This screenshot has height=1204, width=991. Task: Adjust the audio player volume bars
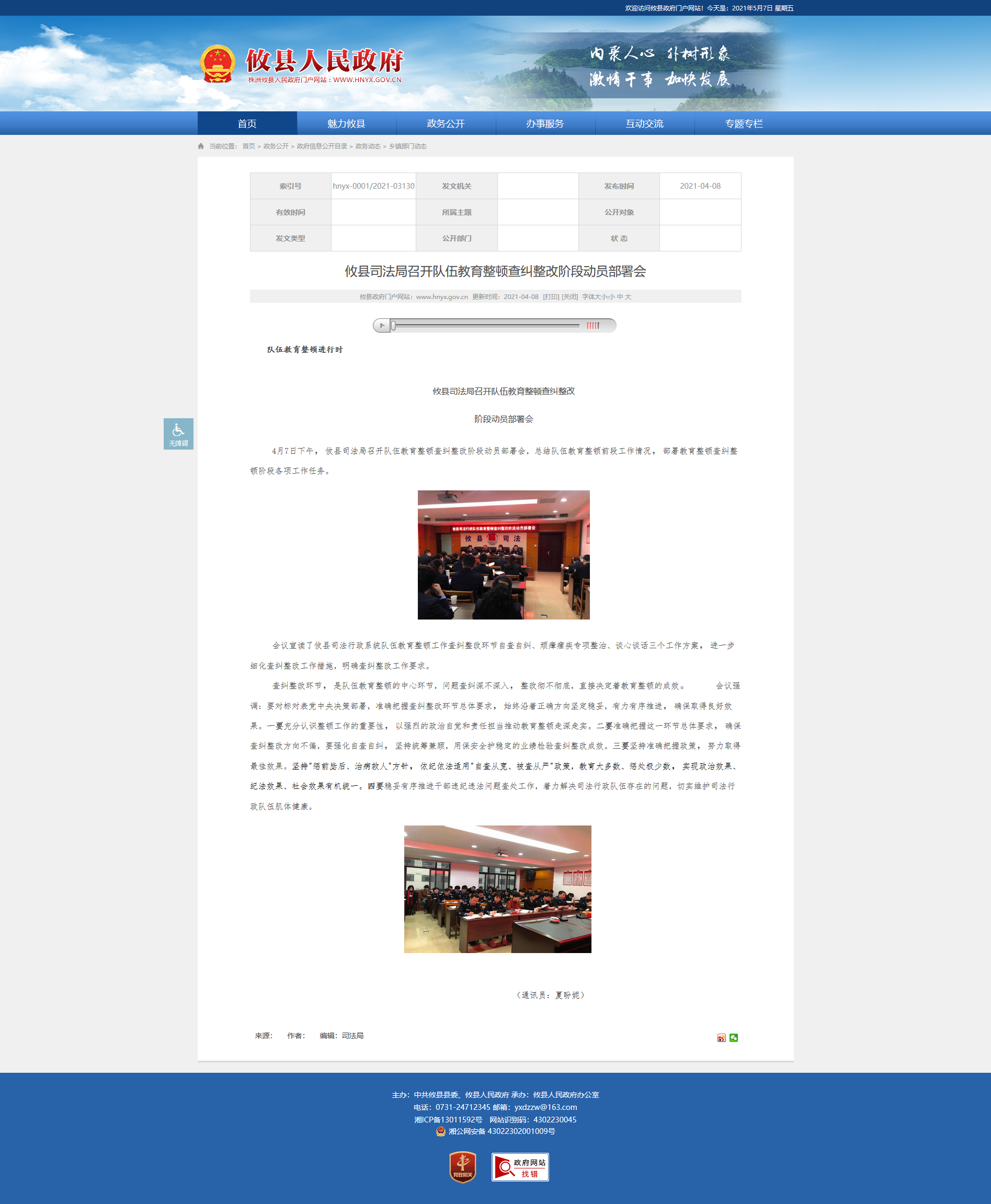(593, 325)
